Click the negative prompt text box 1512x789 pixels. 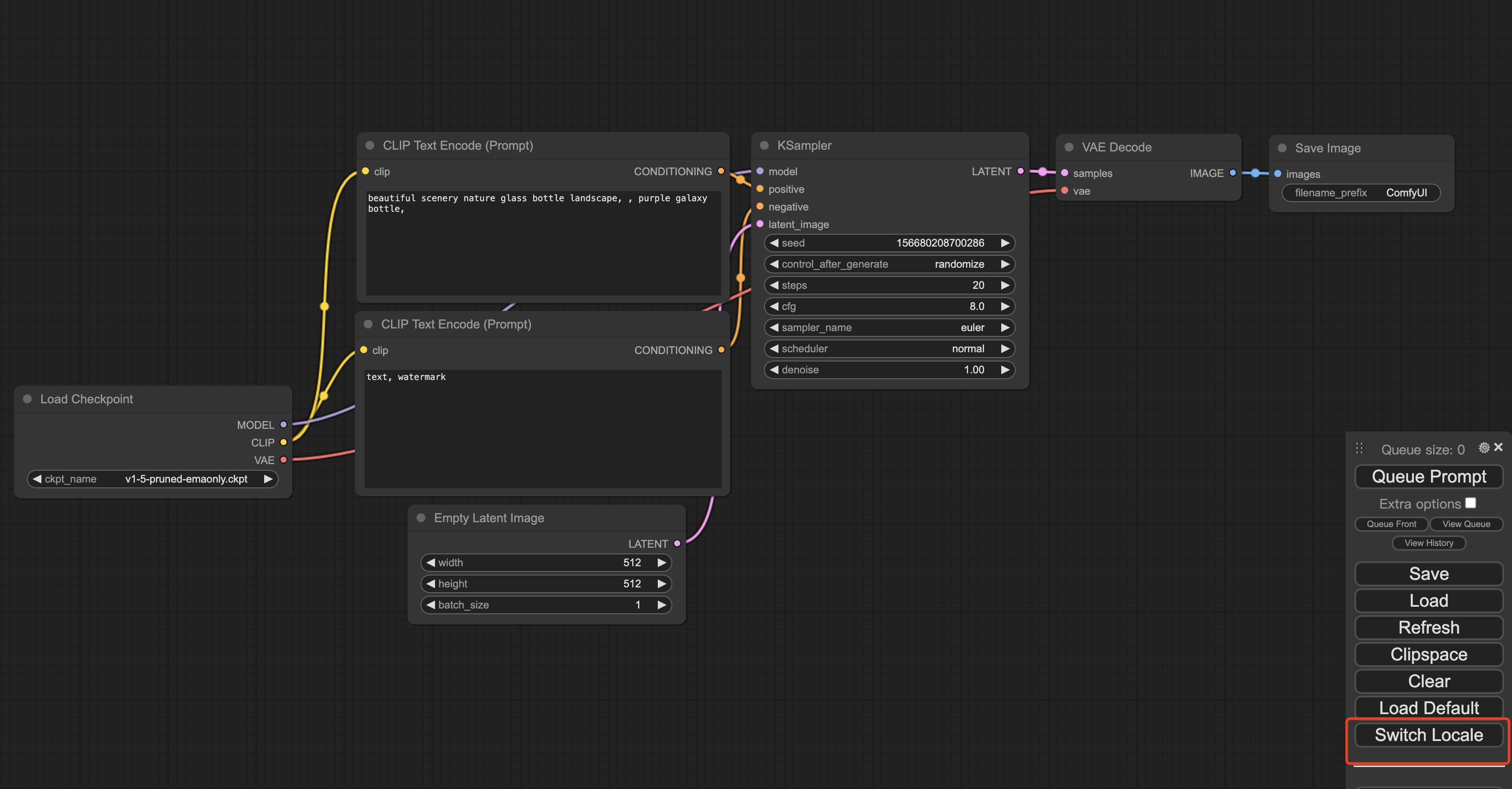click(542, 428)
